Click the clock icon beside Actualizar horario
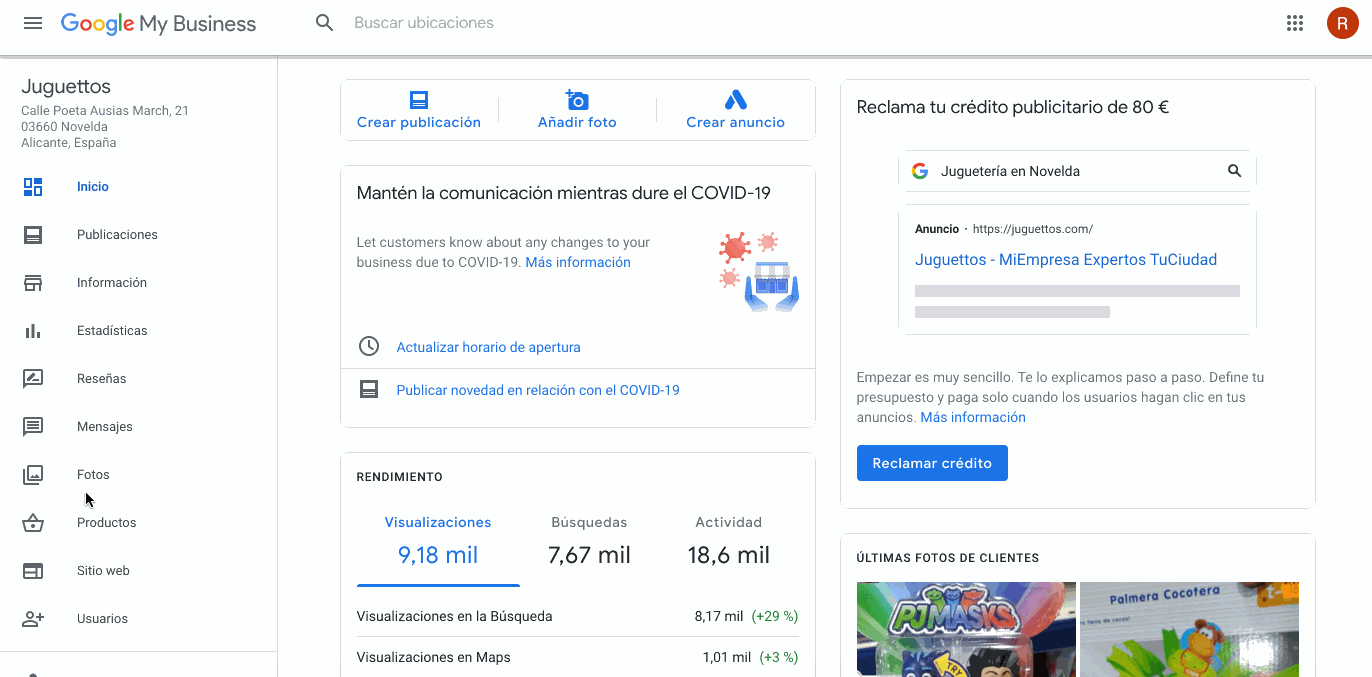This screenshot has height=677, width=1372. [369, 346]
